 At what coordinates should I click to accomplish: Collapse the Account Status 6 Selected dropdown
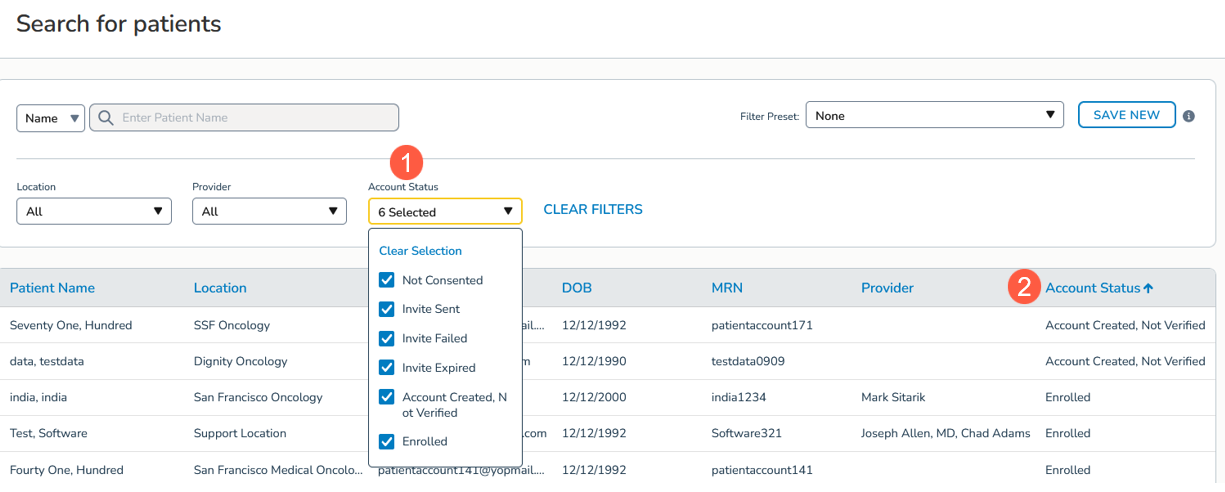445,211
